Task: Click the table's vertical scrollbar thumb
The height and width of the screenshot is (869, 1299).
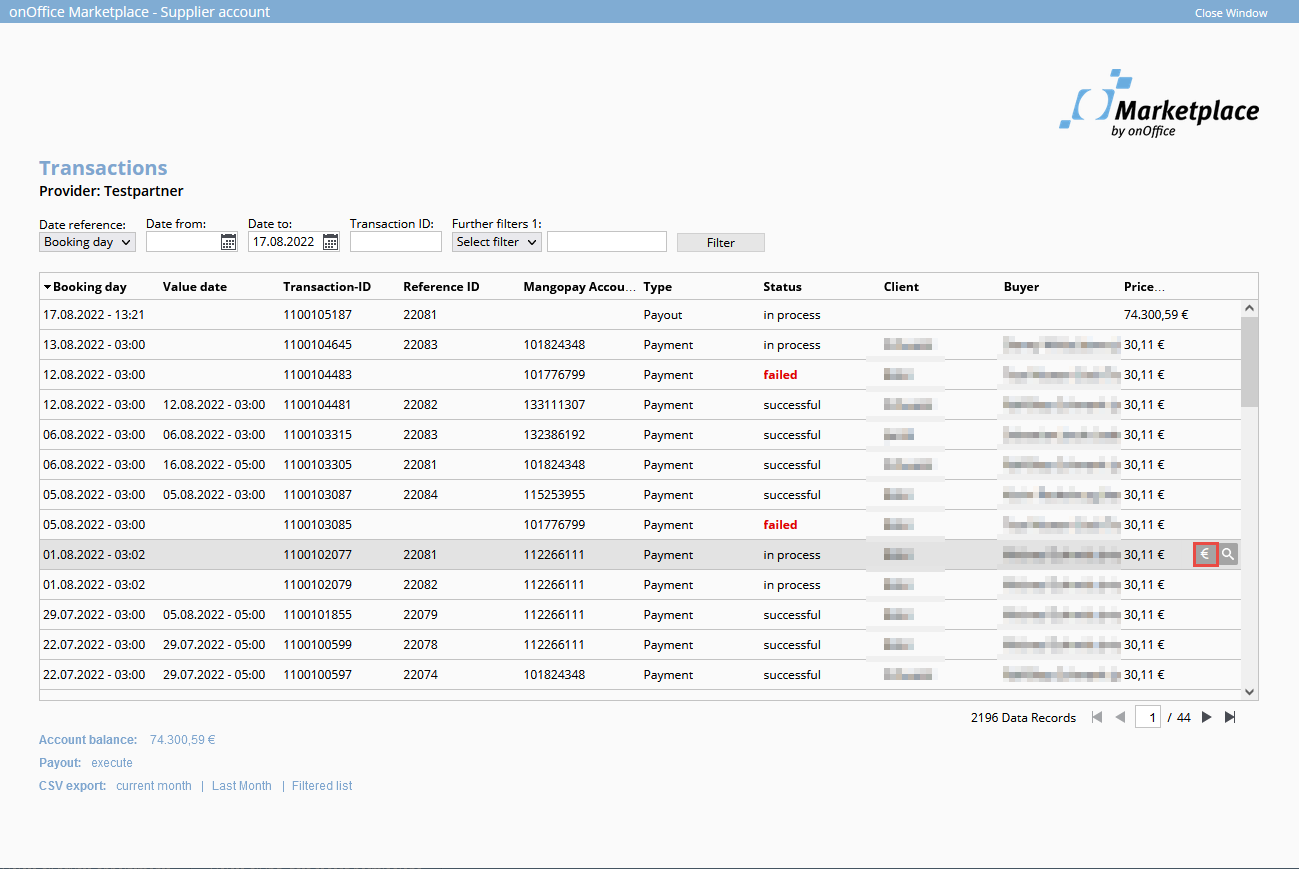Action: tap(1249, 362)
